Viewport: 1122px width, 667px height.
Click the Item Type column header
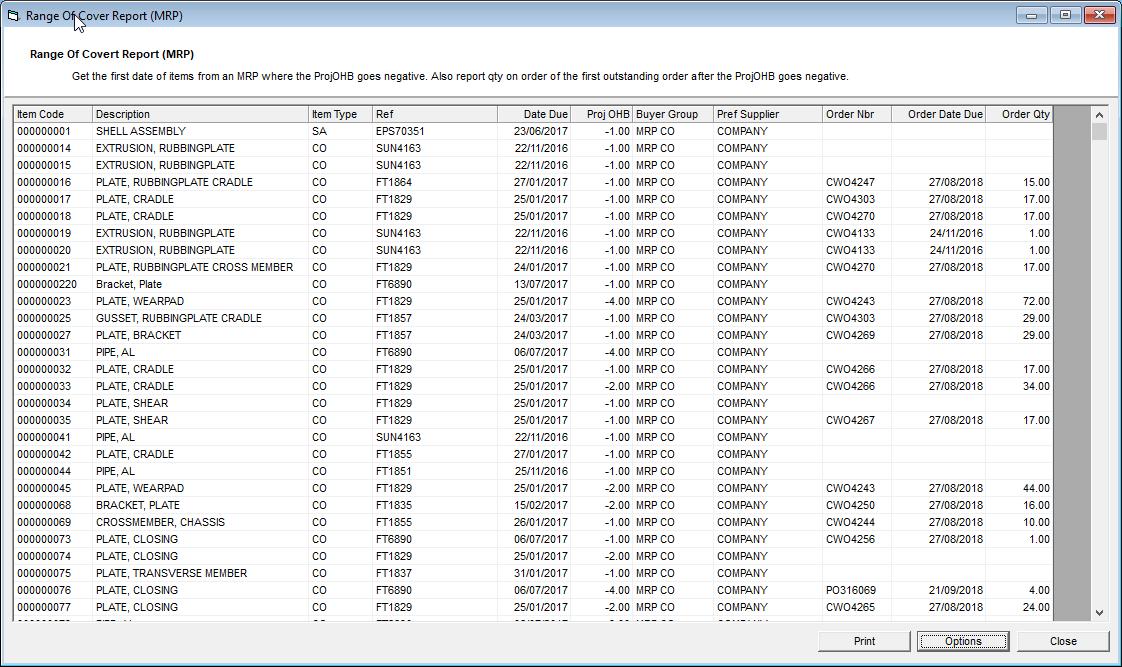coord(340,114)
